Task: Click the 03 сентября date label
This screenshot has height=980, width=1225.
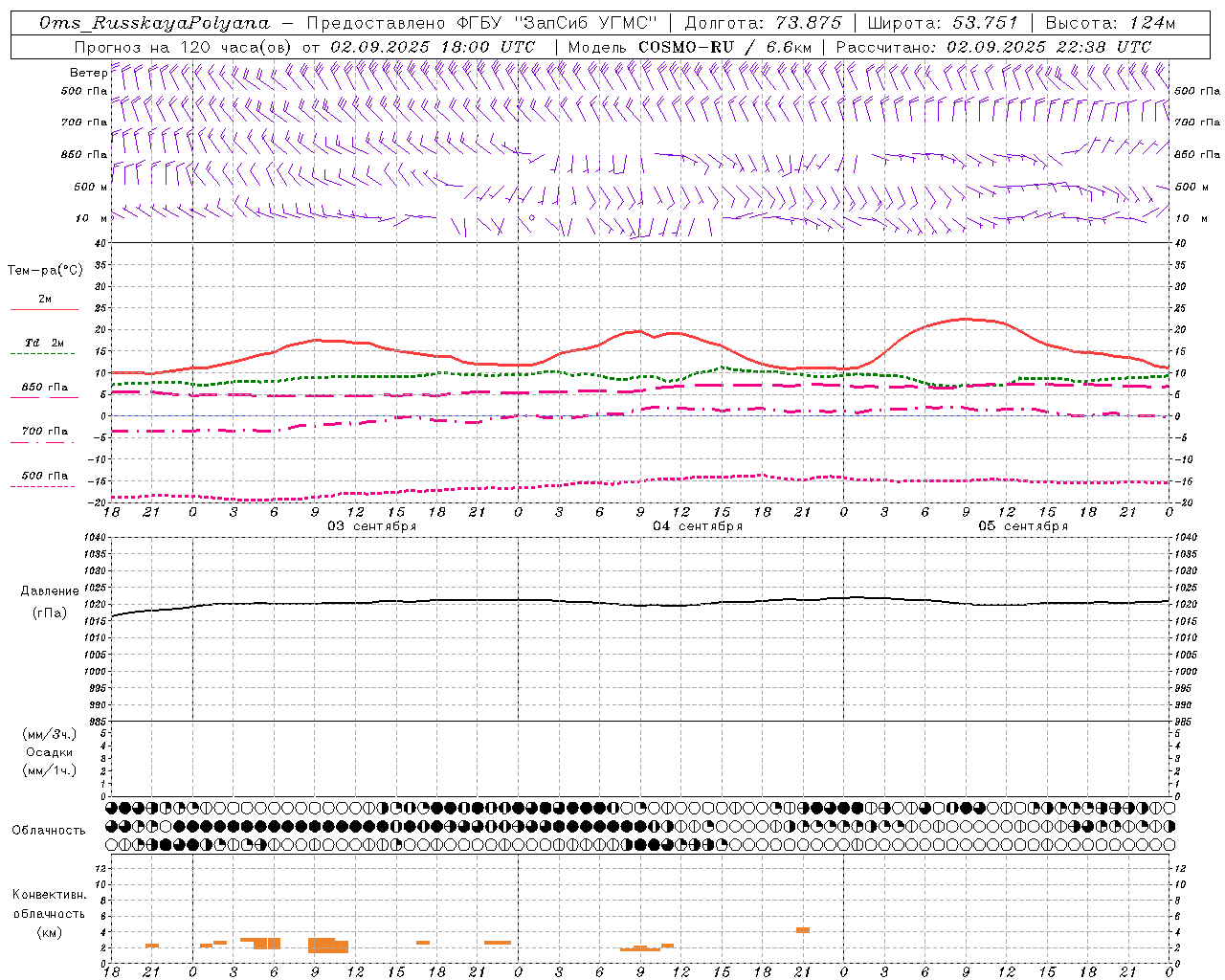Action: pos(372,525)
